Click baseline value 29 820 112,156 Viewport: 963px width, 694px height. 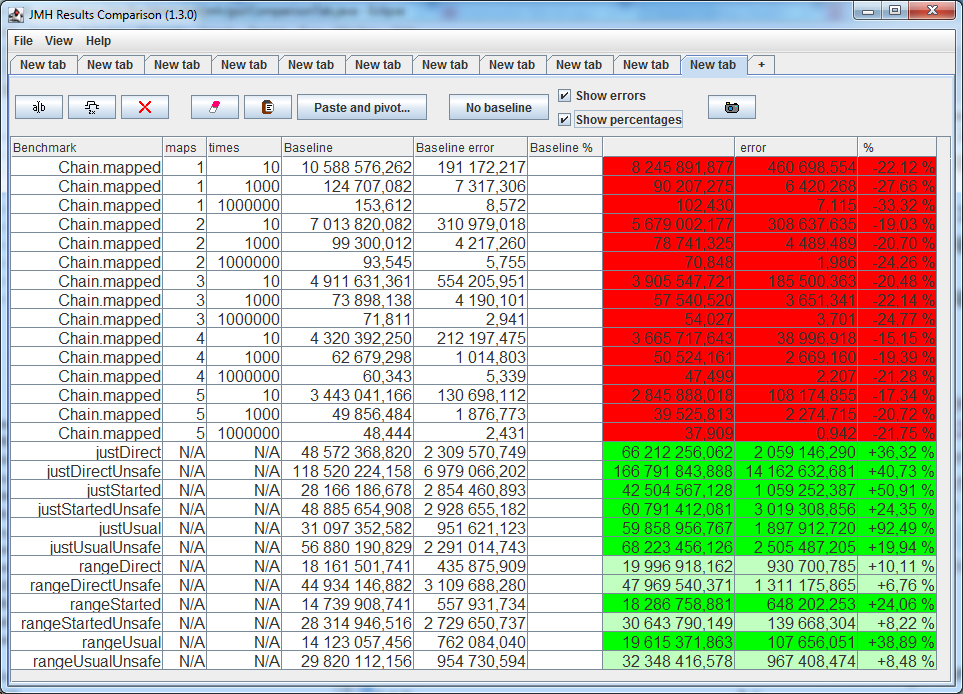pos(347,661)
